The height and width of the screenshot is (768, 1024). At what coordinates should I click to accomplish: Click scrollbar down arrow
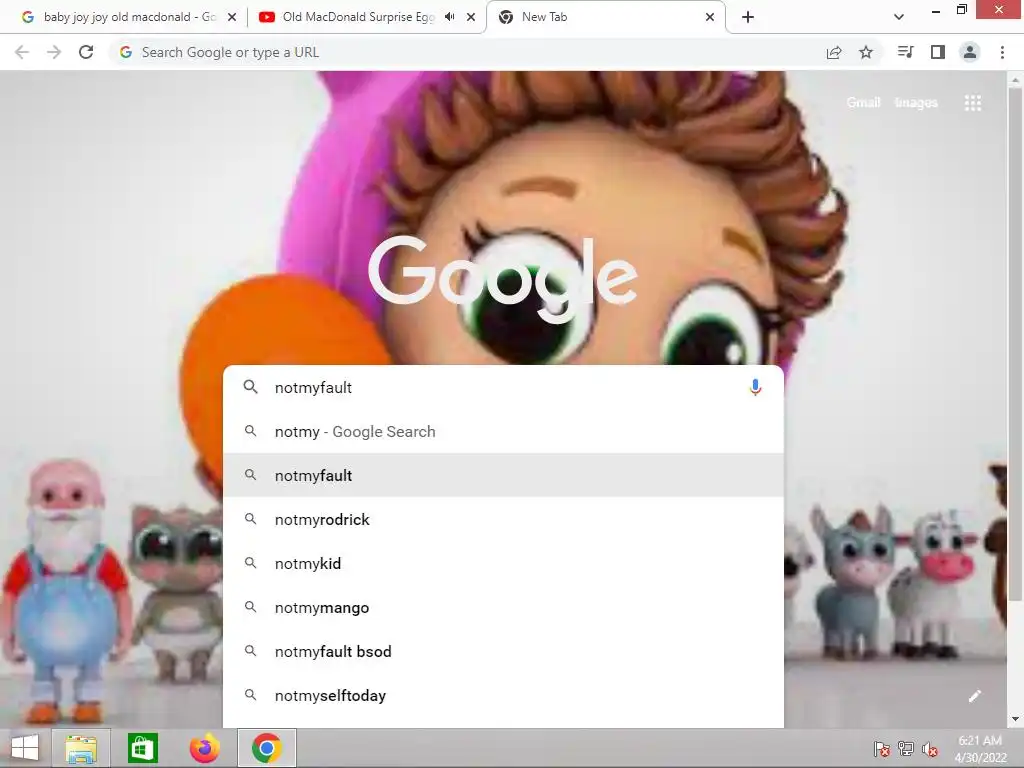[1015, 720]
